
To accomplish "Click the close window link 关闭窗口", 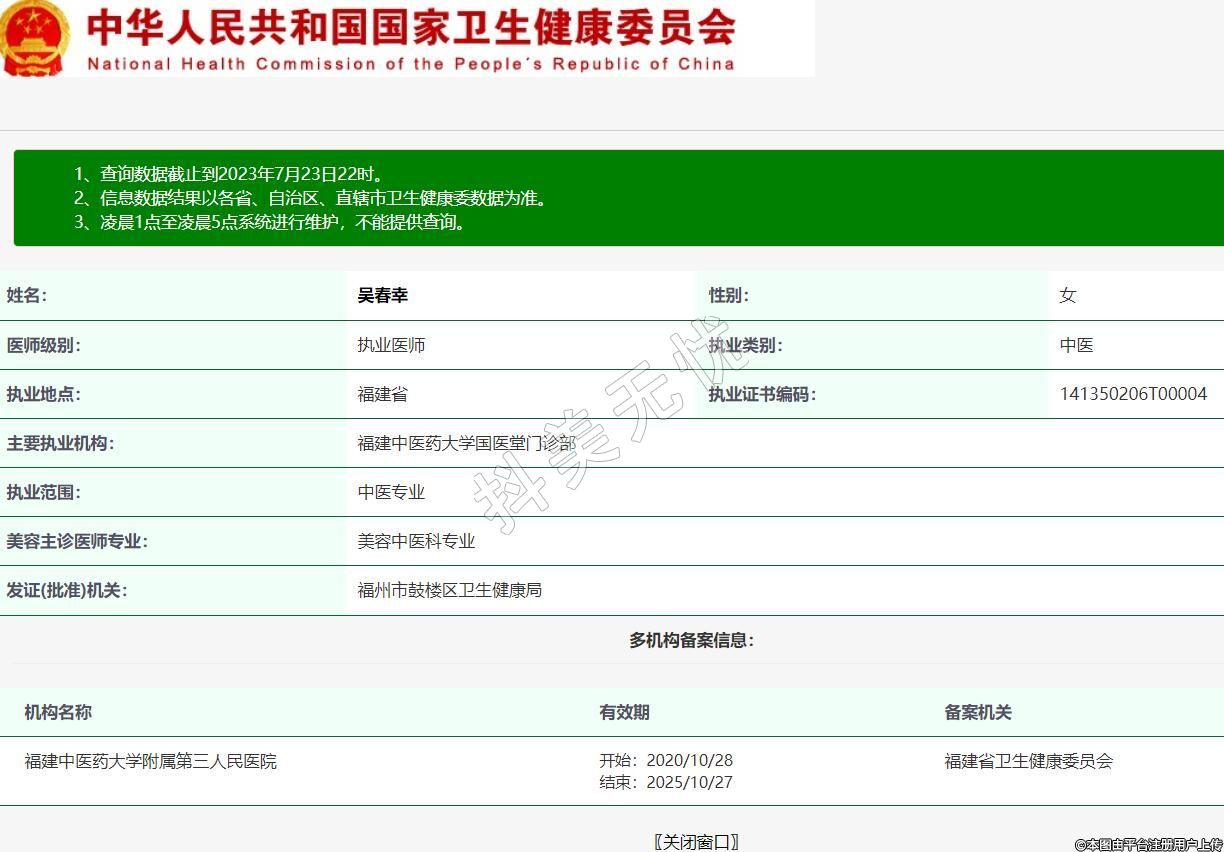I will point(696,841).
